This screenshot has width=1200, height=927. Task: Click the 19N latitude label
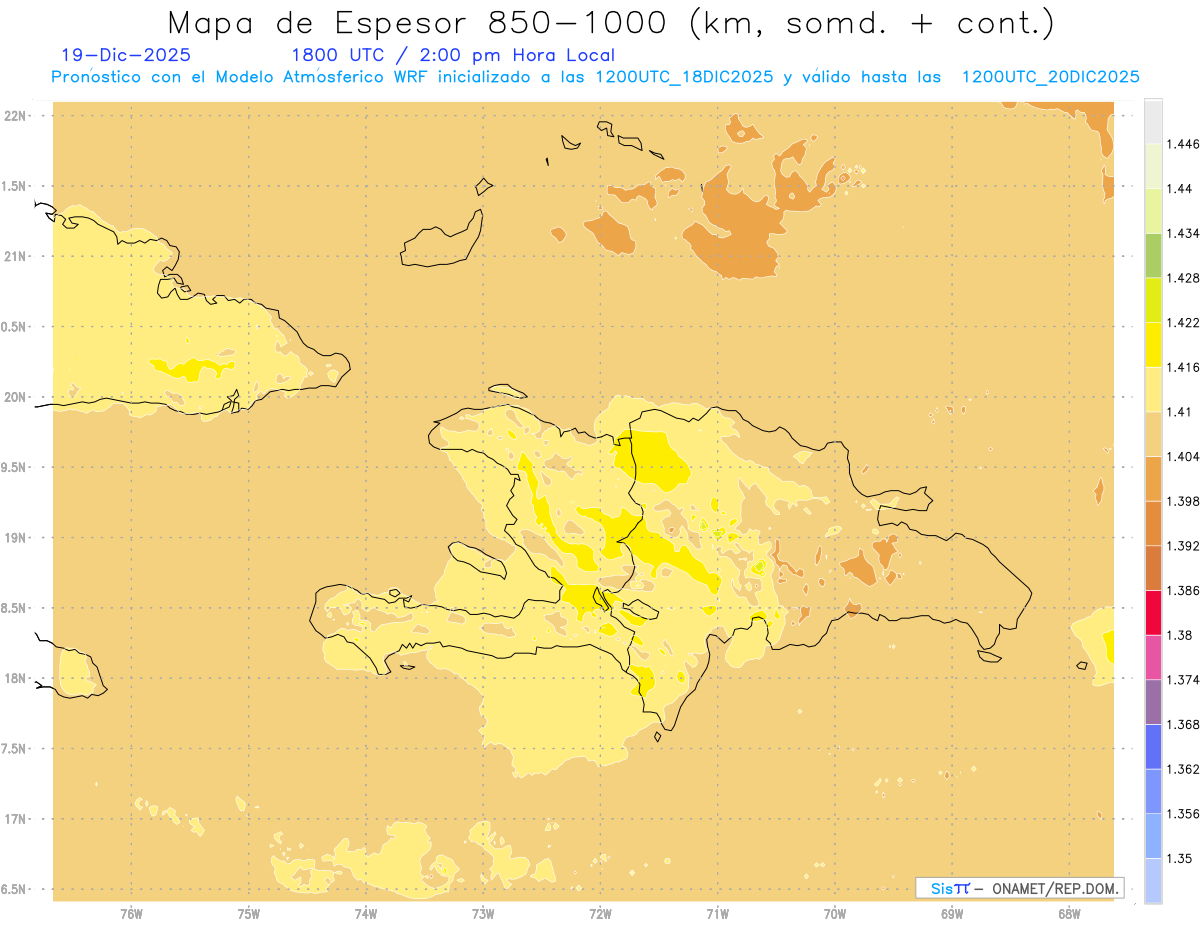coord(16,538)
